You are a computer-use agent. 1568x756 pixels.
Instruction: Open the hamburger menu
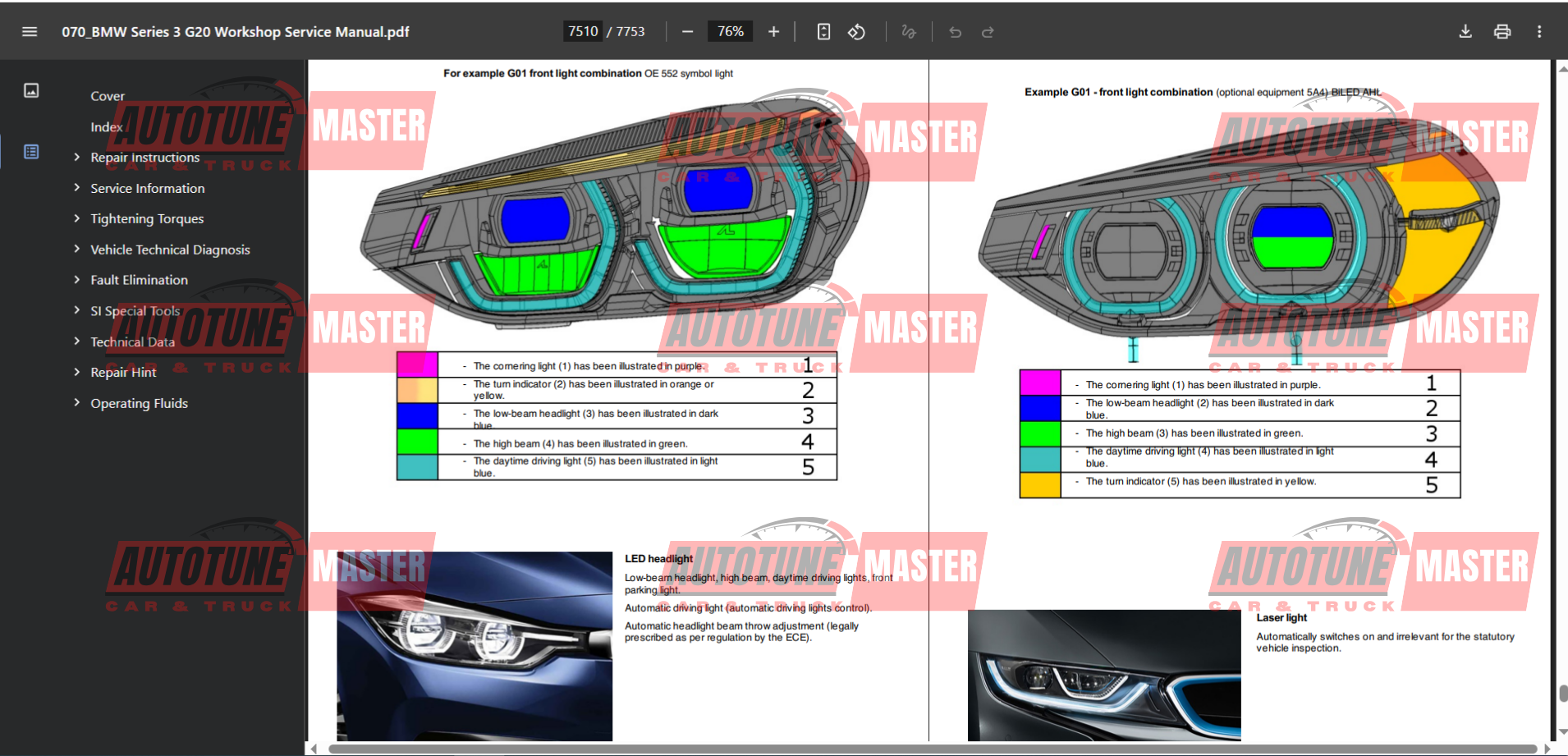(x=30, y=31)
